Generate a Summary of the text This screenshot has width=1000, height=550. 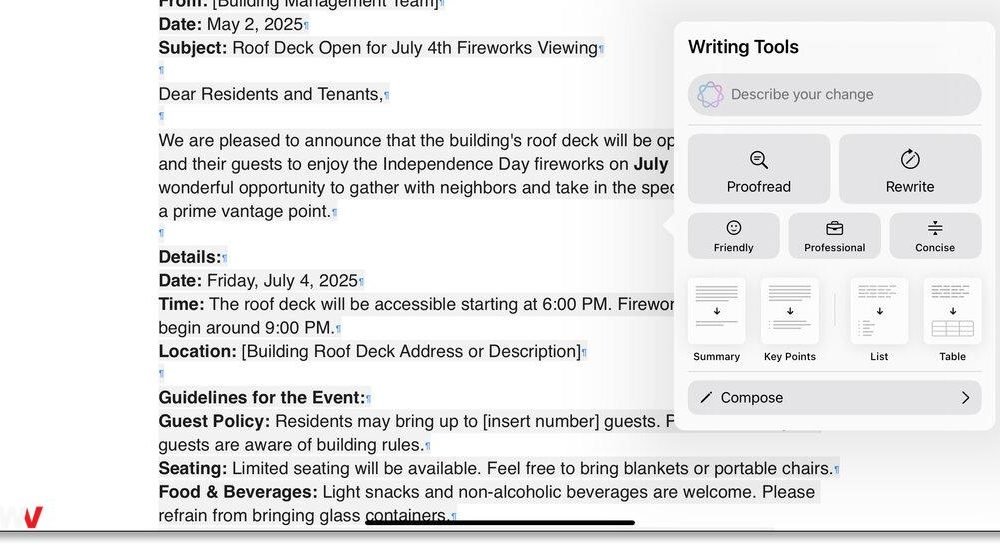coord(716,321)
